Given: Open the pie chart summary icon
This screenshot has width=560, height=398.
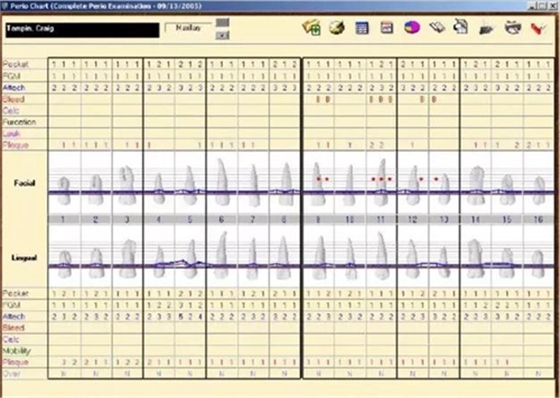Looking at the screenshot, I should [x=412, y=27].
